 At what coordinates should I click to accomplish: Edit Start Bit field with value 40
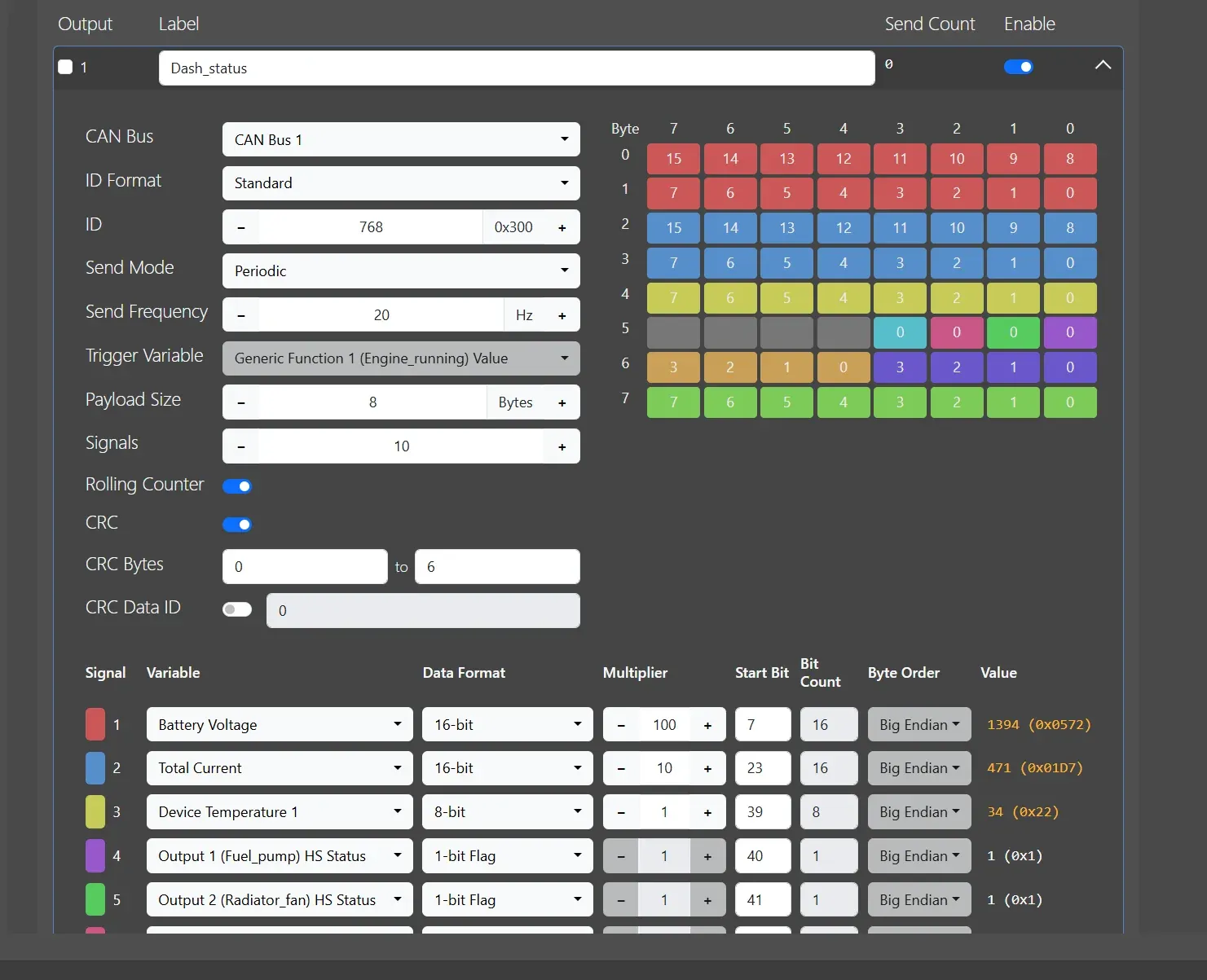(x=763, y=856)
